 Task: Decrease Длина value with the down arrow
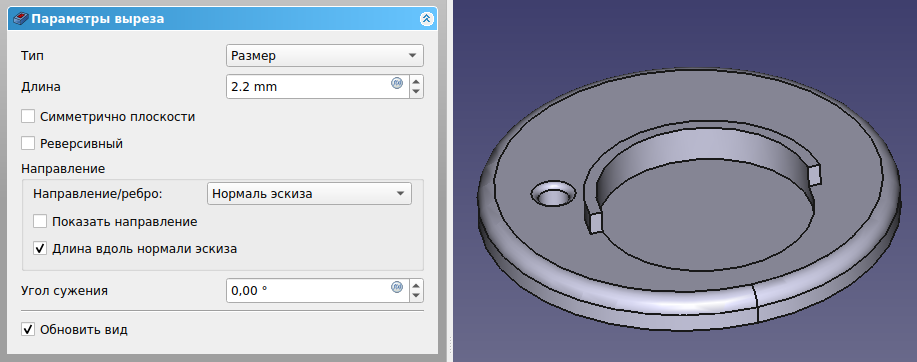[x=416, y=92]
